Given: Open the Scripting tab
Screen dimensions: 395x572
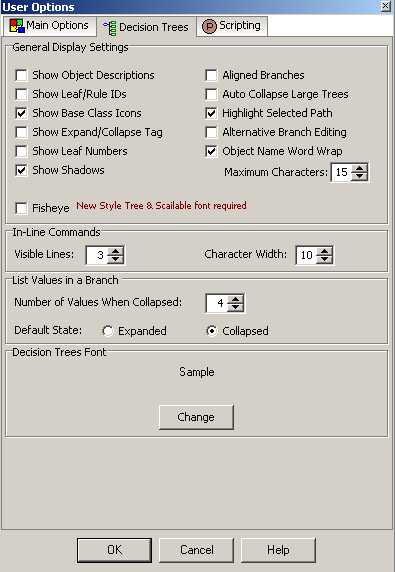Looking at the screenshot, I should click(x=232, y=26).
